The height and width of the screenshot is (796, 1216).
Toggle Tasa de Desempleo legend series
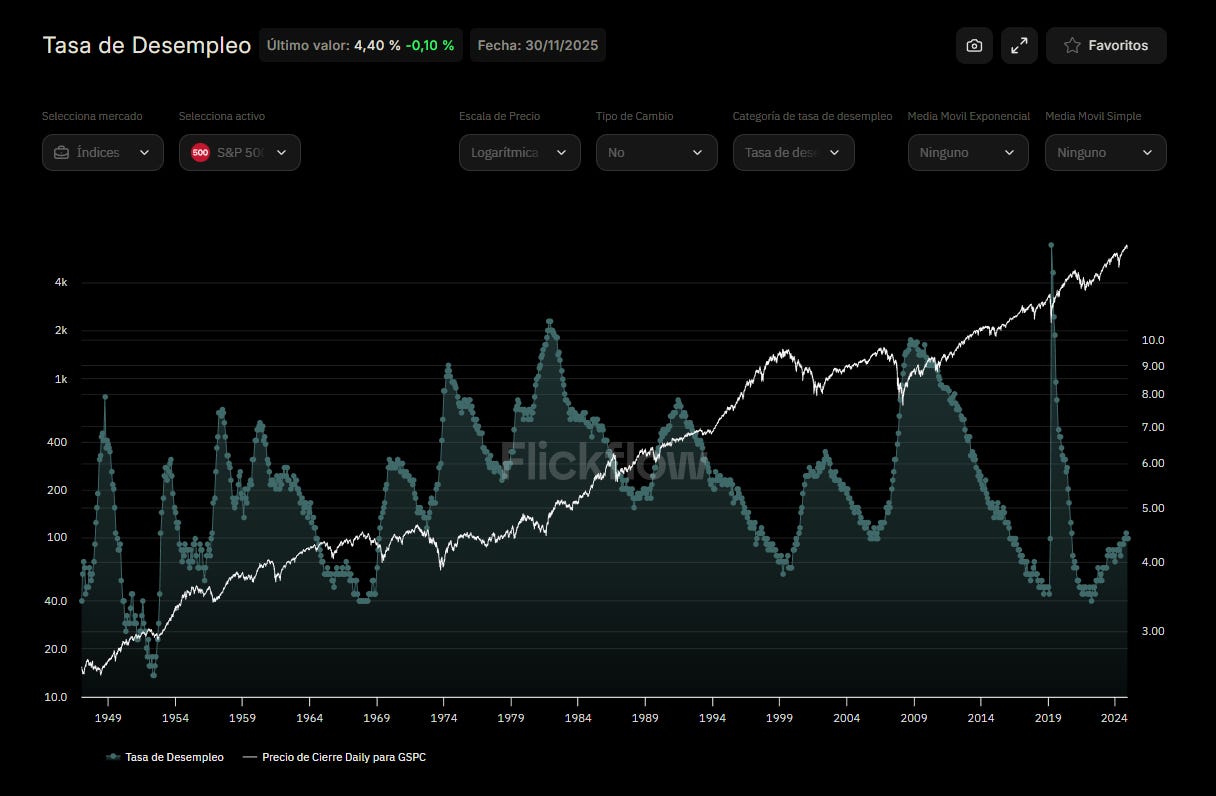[165, 757]
